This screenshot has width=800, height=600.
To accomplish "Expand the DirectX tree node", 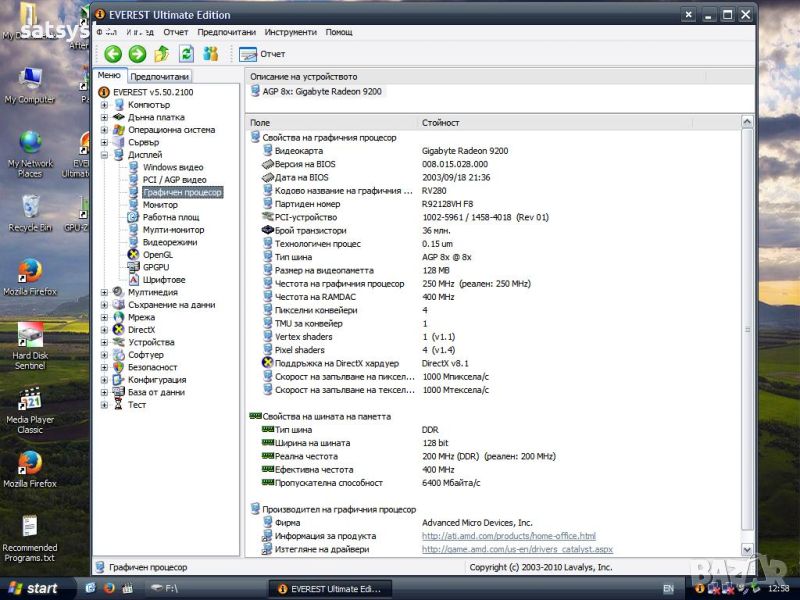I will tap(104, 330).
